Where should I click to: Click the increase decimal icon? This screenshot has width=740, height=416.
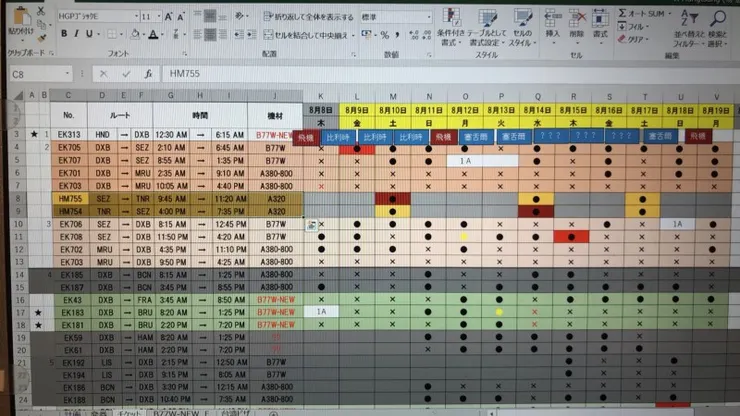pyautogui.click(x=413, y=34)
